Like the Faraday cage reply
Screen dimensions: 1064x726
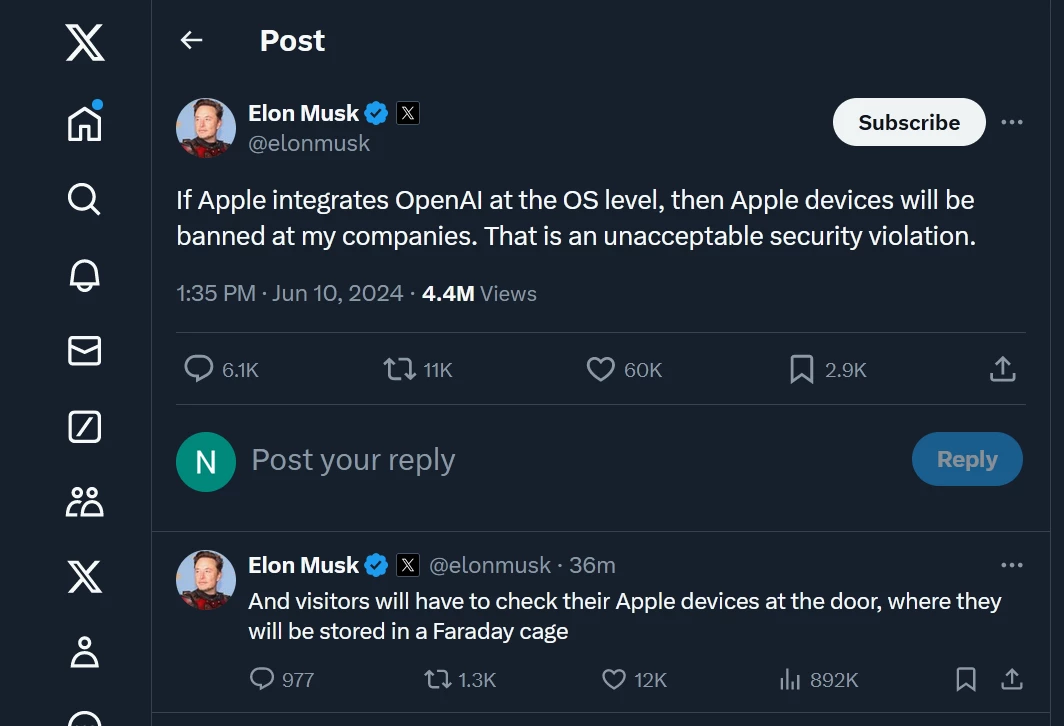point(614,680)
